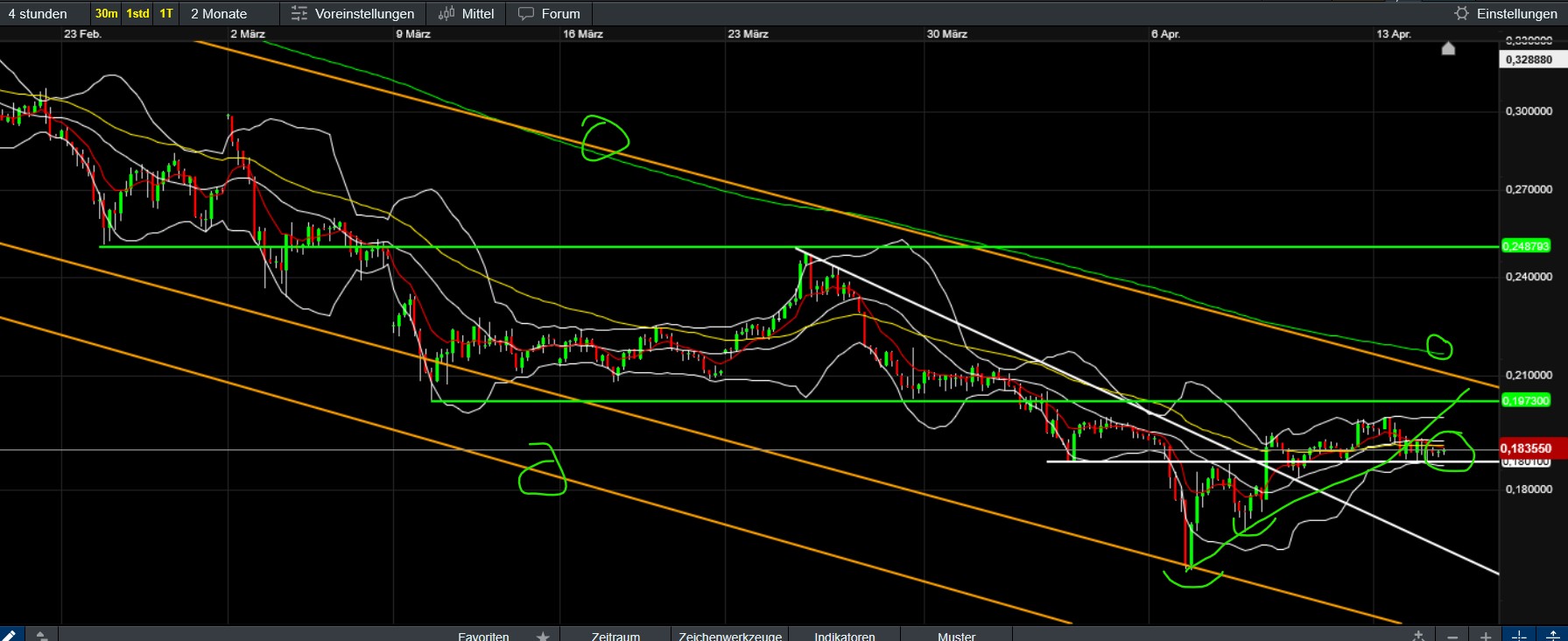The width and height of the screenshot is (1568, 641).
Task: Open the Zeitraum tab
Action: 615,637
